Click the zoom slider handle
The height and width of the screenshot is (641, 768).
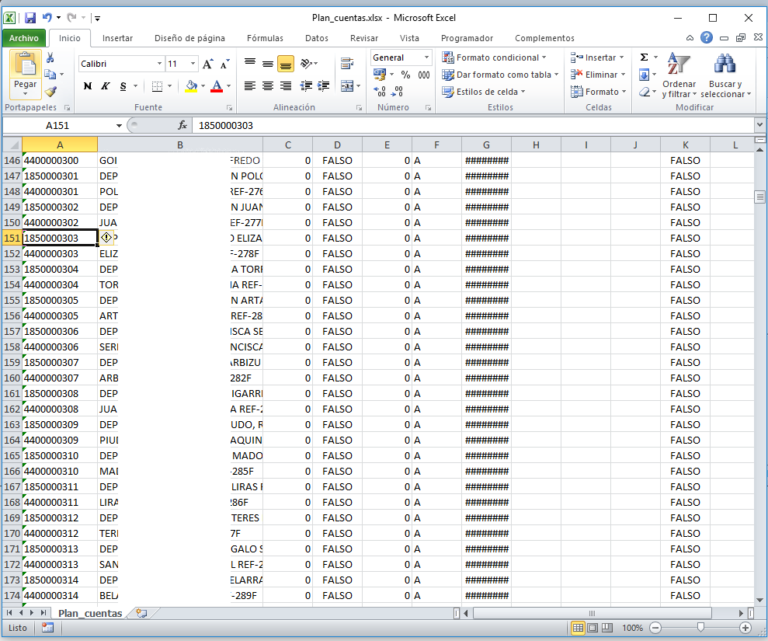click(699, 628)
